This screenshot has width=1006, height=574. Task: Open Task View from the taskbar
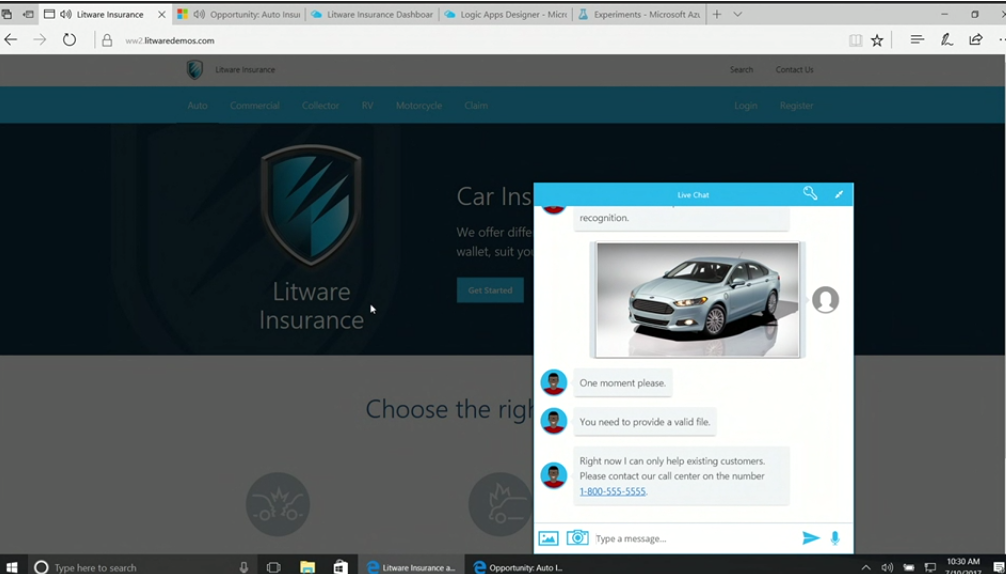click(x=273, y=567)
